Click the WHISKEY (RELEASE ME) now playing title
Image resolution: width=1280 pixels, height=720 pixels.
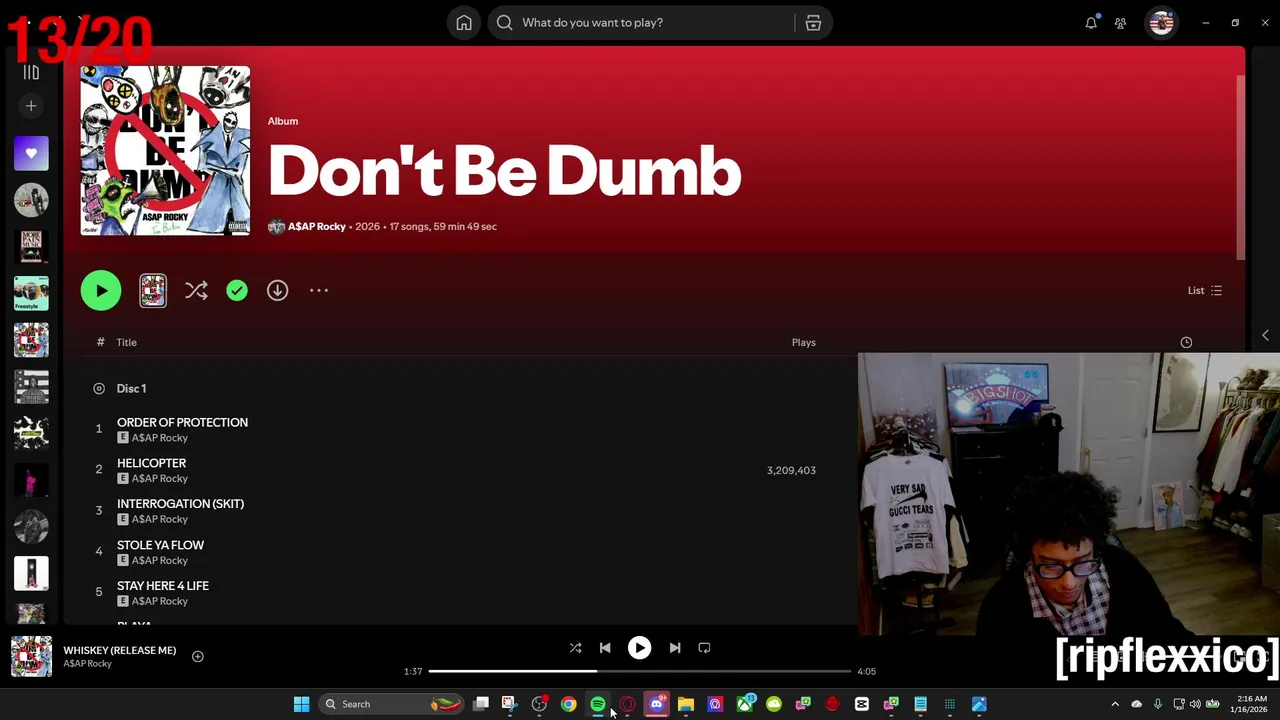point(120,650)
